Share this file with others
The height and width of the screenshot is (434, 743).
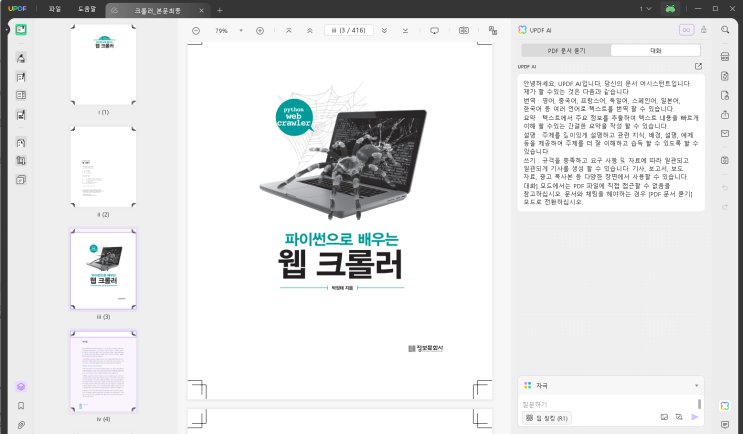point(725,115)
